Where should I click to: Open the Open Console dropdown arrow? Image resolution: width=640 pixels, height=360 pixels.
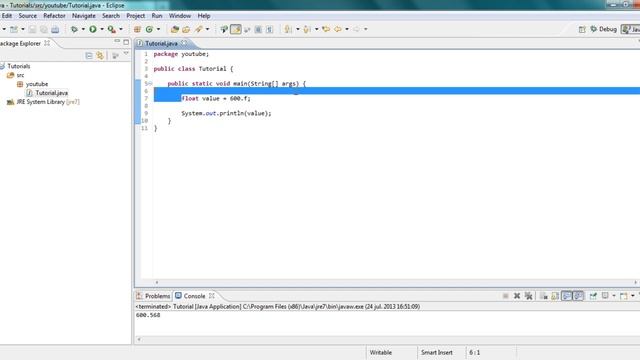633,296
